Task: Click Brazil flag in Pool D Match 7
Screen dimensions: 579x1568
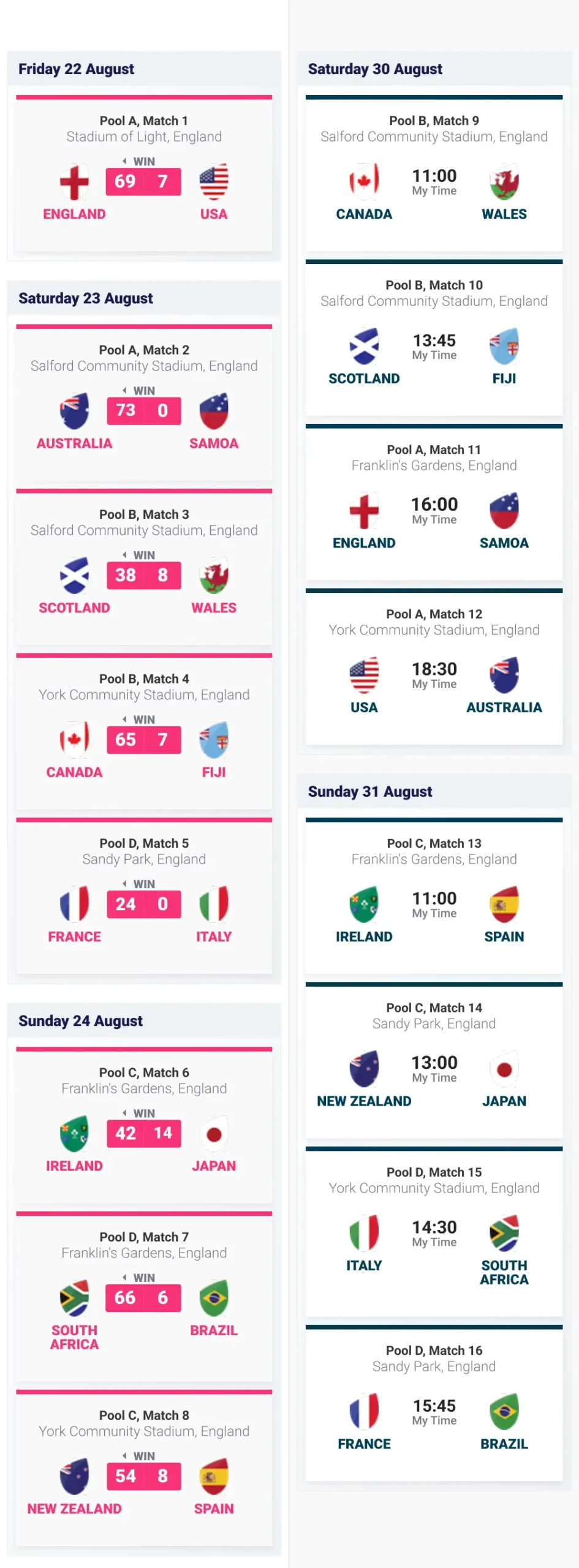Action: (214, 1298)
